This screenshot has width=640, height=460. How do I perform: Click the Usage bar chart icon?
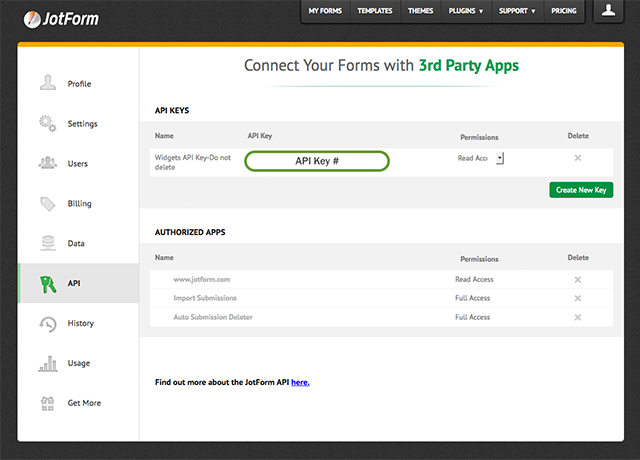click(x=48, y=363)
